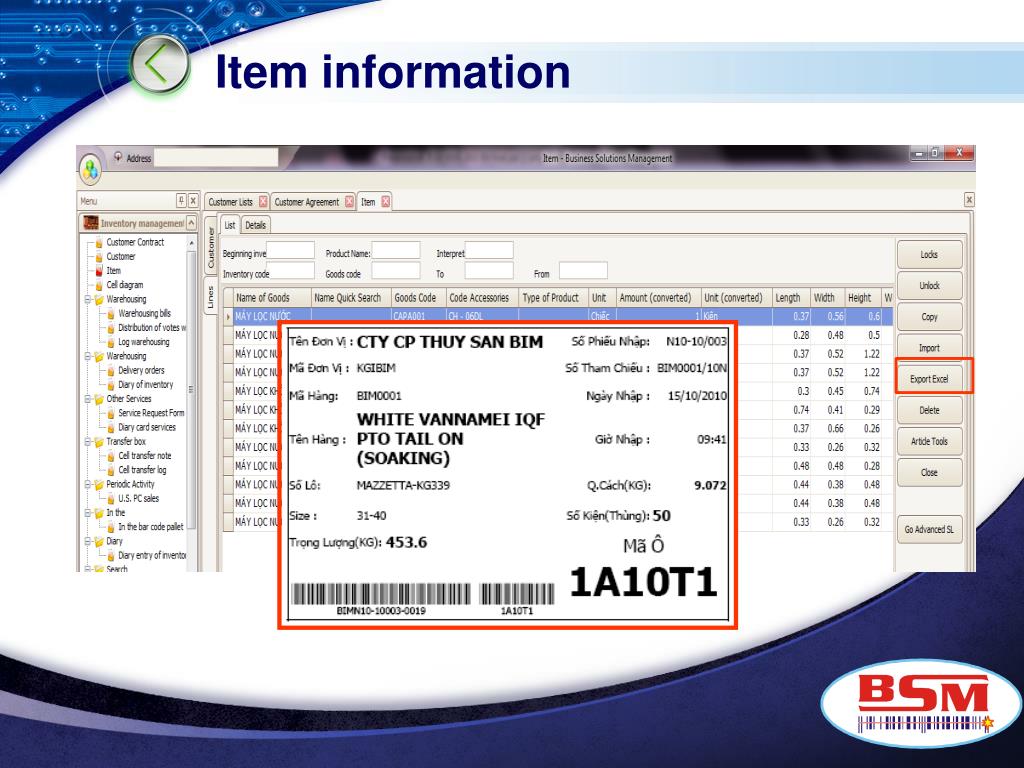Open Cell transfer log tree item
1024x768 pixels.
coord(142,470)
